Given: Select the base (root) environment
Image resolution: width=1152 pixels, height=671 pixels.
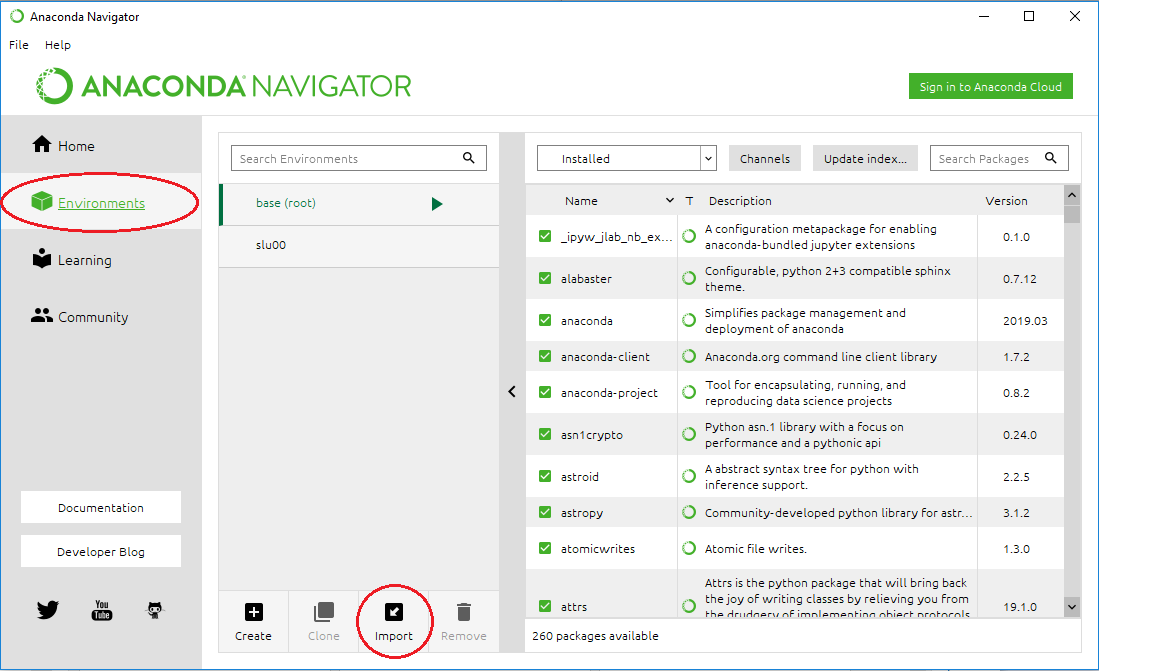Looking at the screenshot, I should click(x=359, y=204).
